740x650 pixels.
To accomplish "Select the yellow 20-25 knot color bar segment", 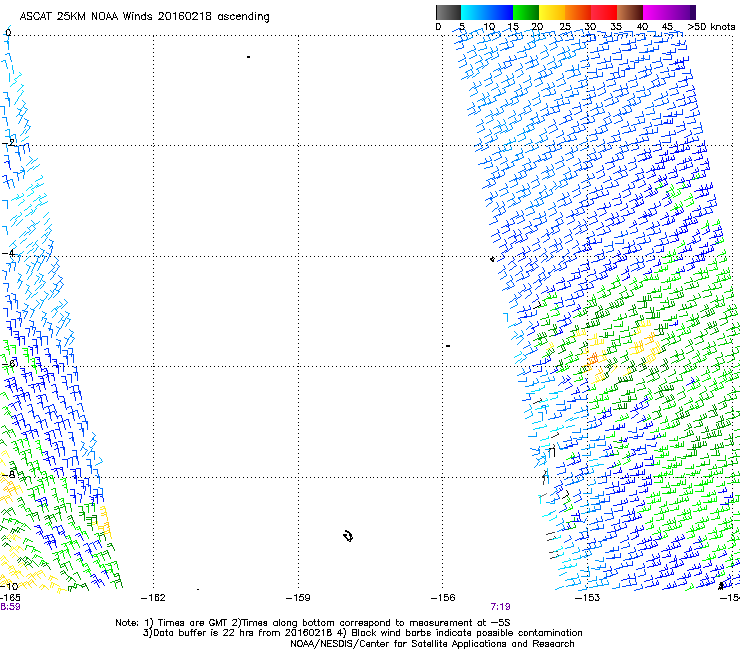I will point(552,12).
